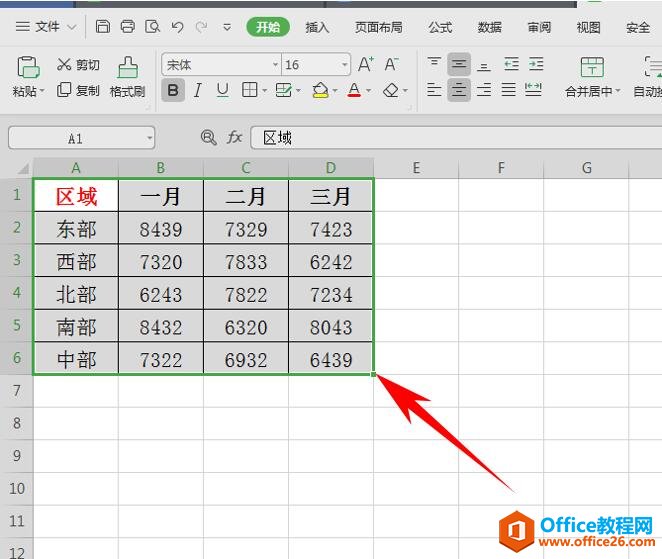Decrease the indent

coord(511,64)
